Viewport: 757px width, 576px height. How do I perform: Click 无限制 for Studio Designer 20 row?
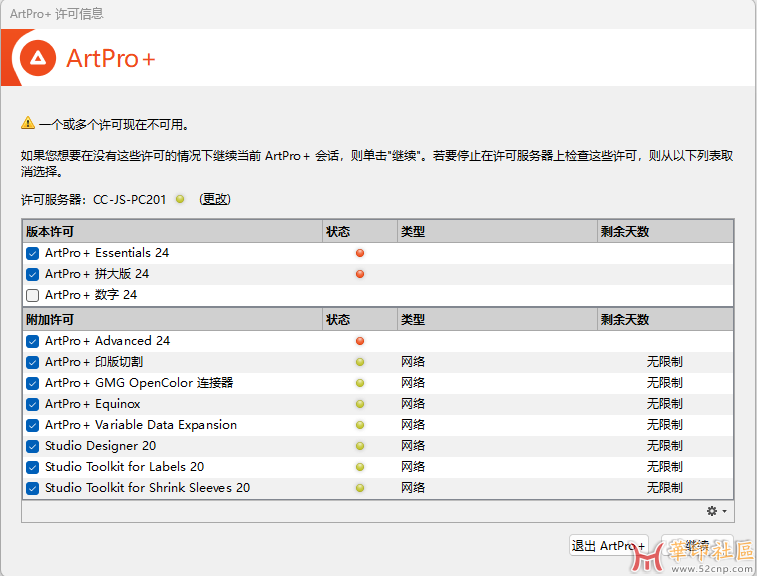(665, 446)
